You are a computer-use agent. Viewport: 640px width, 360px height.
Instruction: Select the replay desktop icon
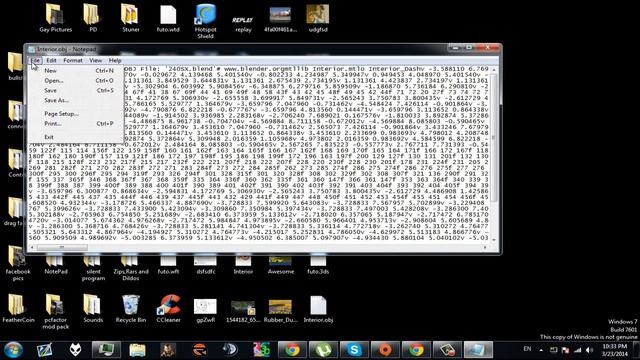pos(243,23)
